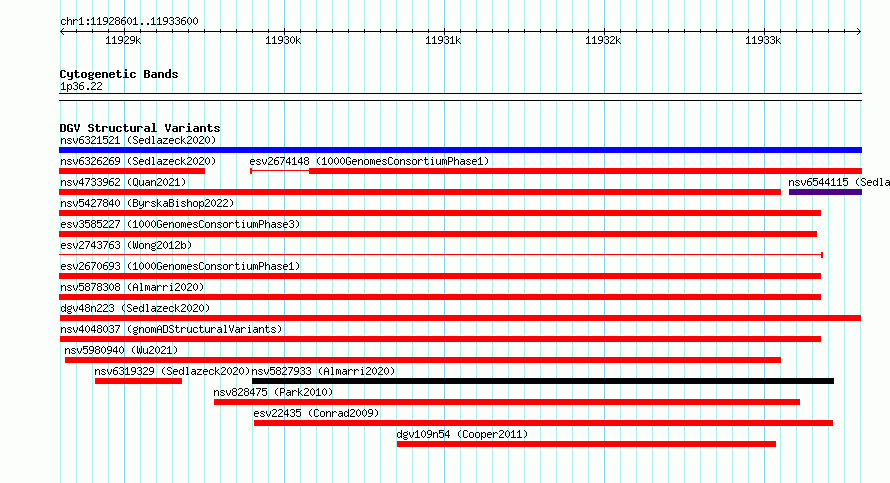Click the 11929k ruler tick label
The image size is (890, 483).
pyautogui.click(x=123, y=40)
